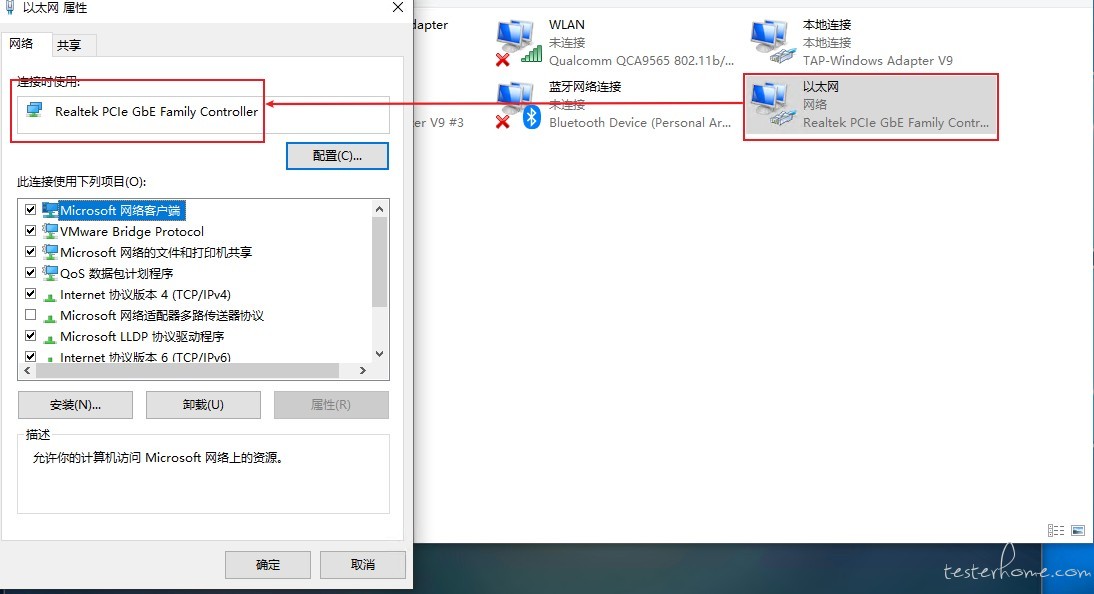Select the 本地连接 TAP-Windows adapter icon
This screenshot has width=1094, height=594.
[x=773, y=43]
